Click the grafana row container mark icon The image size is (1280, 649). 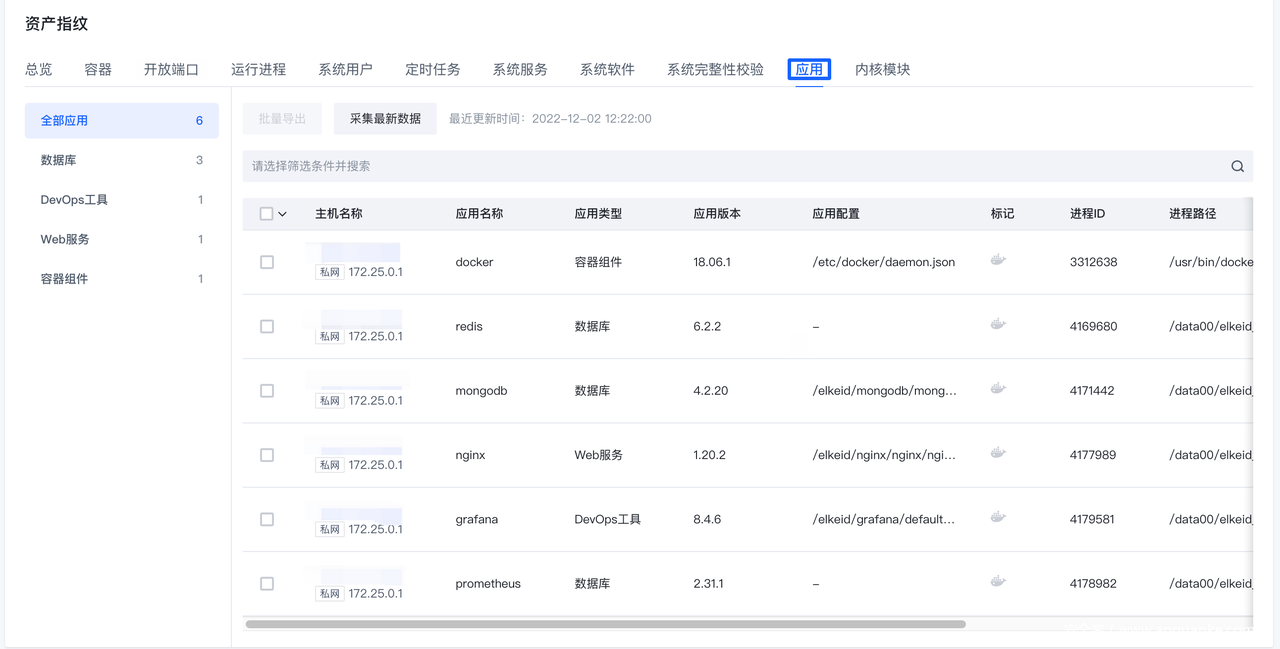997,517
